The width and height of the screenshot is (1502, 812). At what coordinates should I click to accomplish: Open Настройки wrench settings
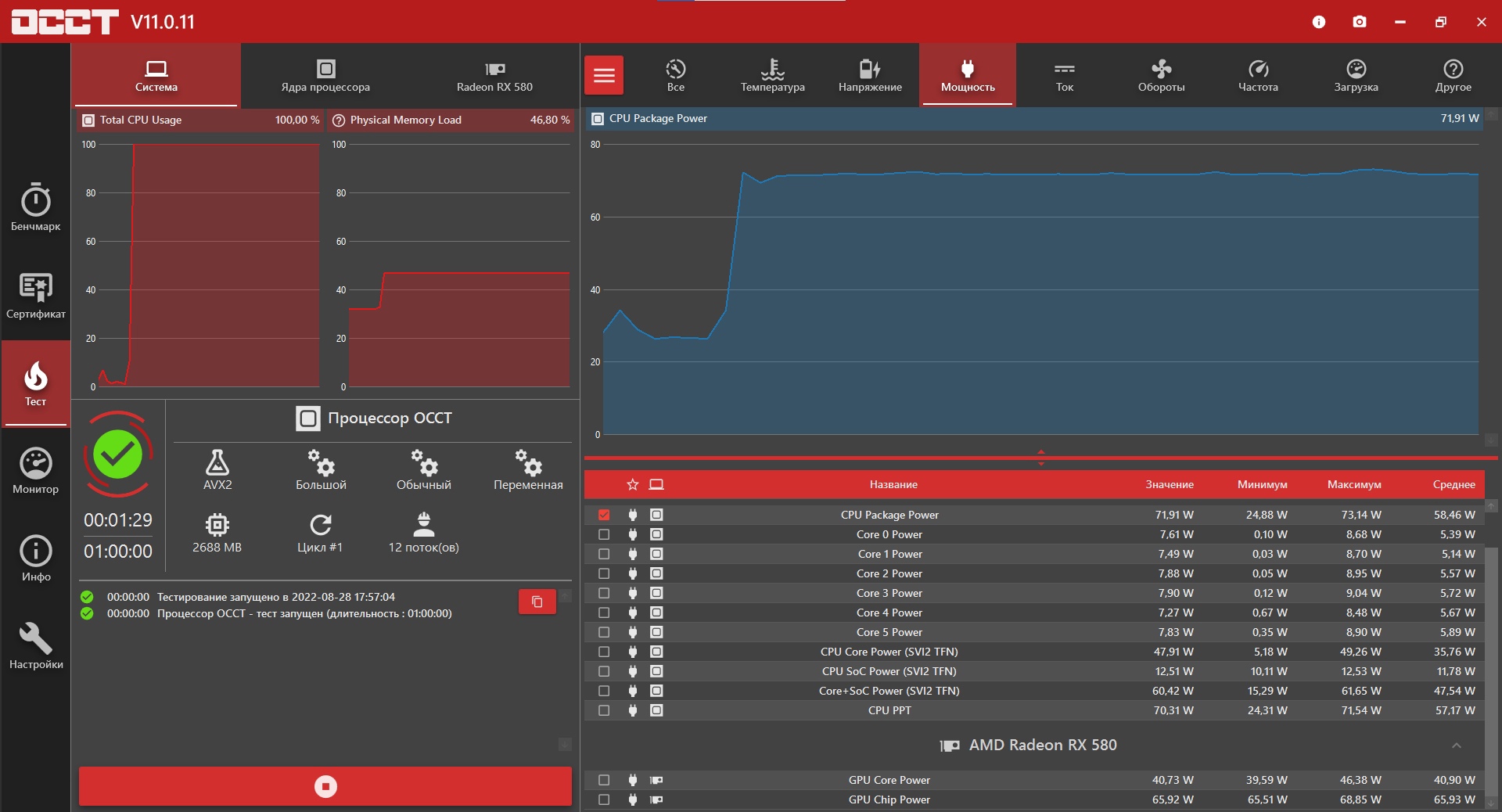[36, 646]
